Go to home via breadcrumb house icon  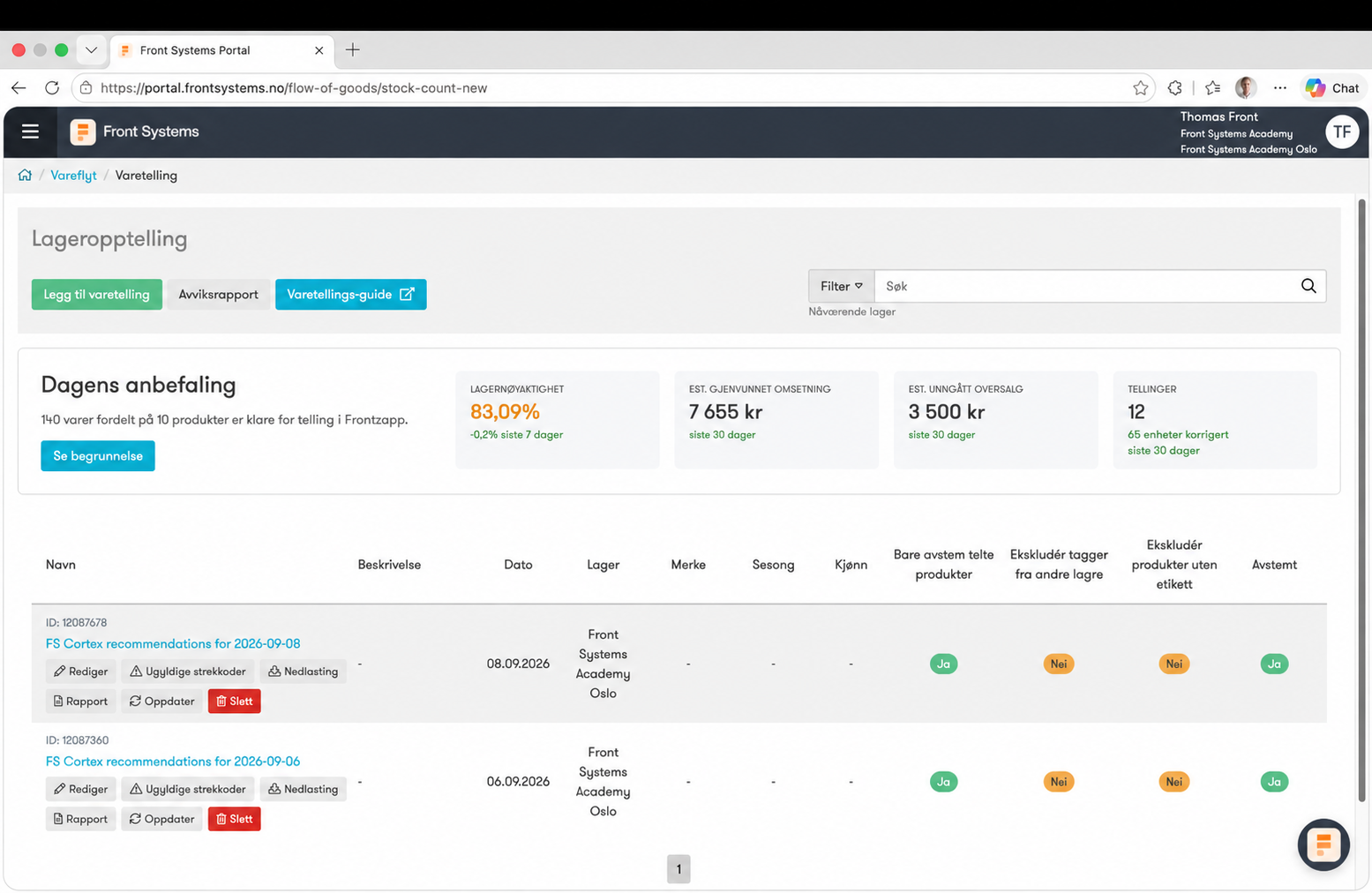point(25,175)
